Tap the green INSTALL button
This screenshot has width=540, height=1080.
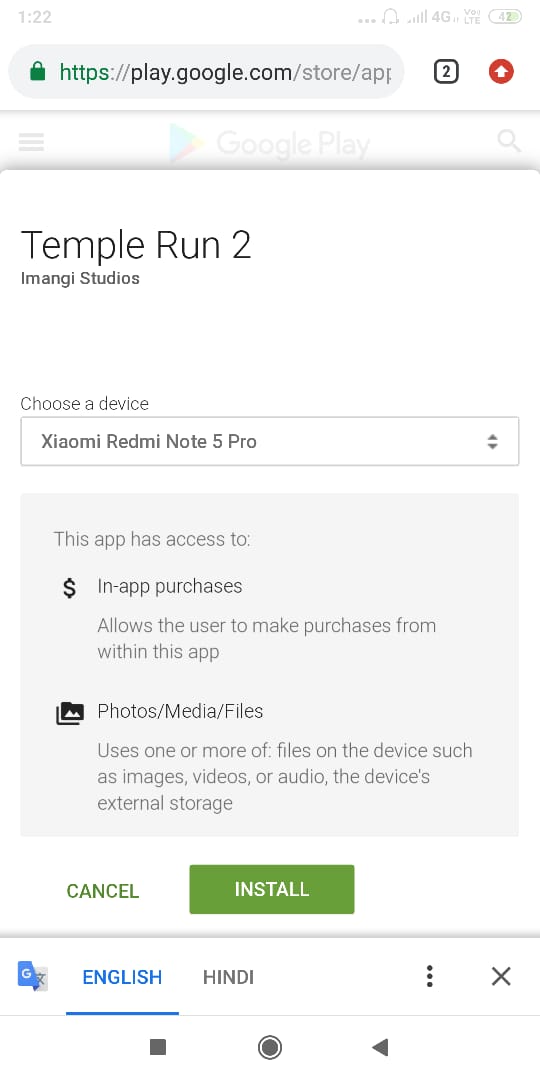[x=272, y=889]
